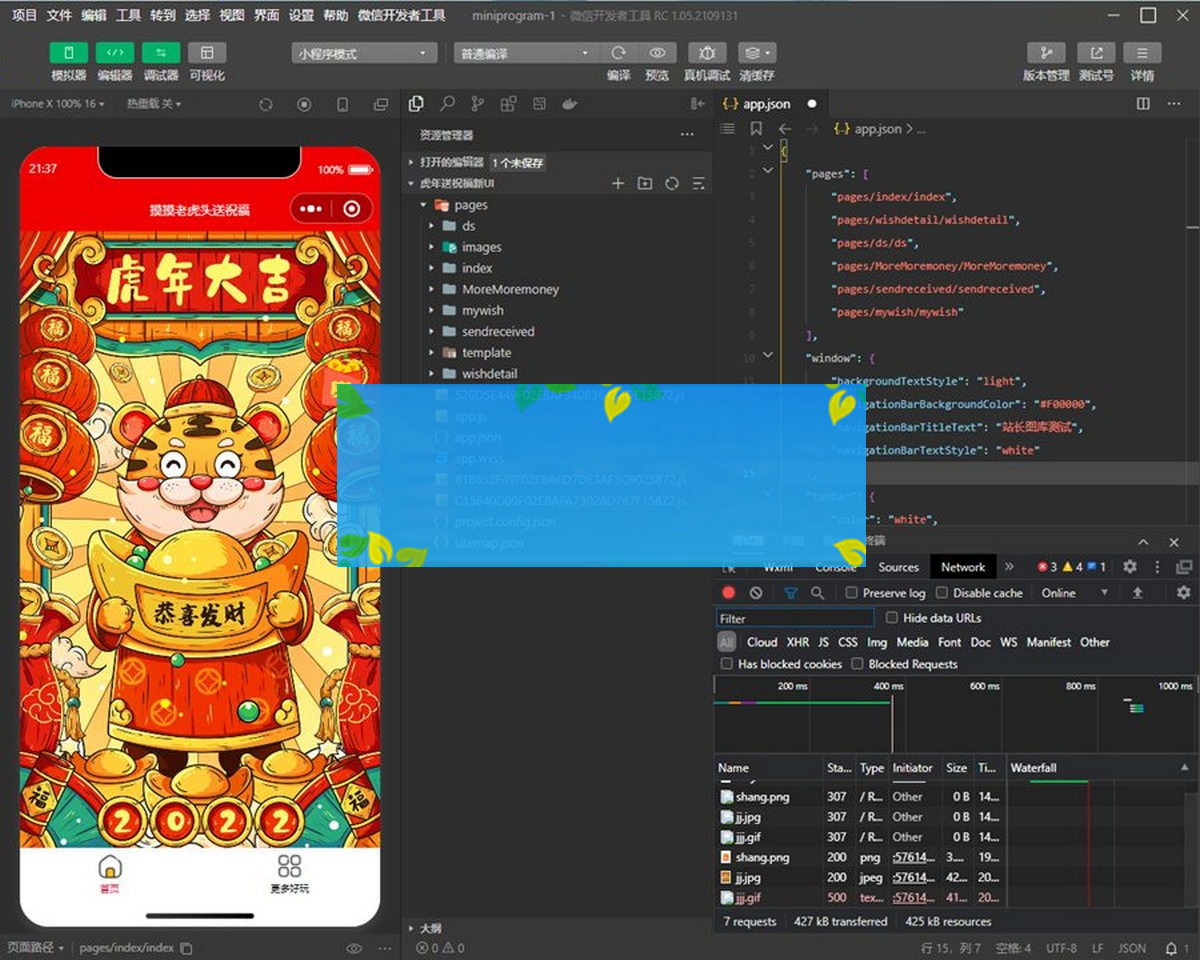Click the 模拟器 simulator toolbar icon
This screenshot has height=960, width=1200.
click(68, 53)
